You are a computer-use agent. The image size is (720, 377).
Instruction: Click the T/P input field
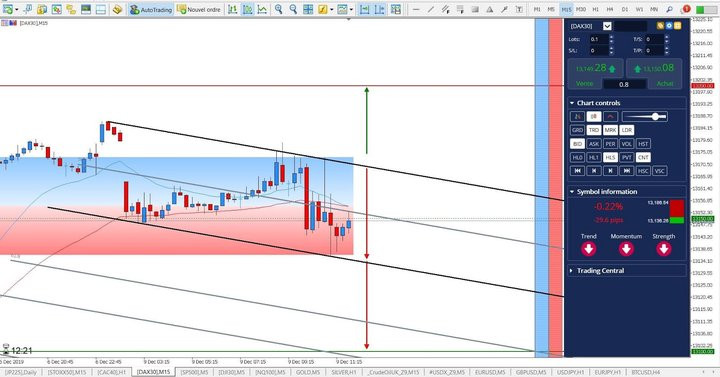tap(654, 51)
